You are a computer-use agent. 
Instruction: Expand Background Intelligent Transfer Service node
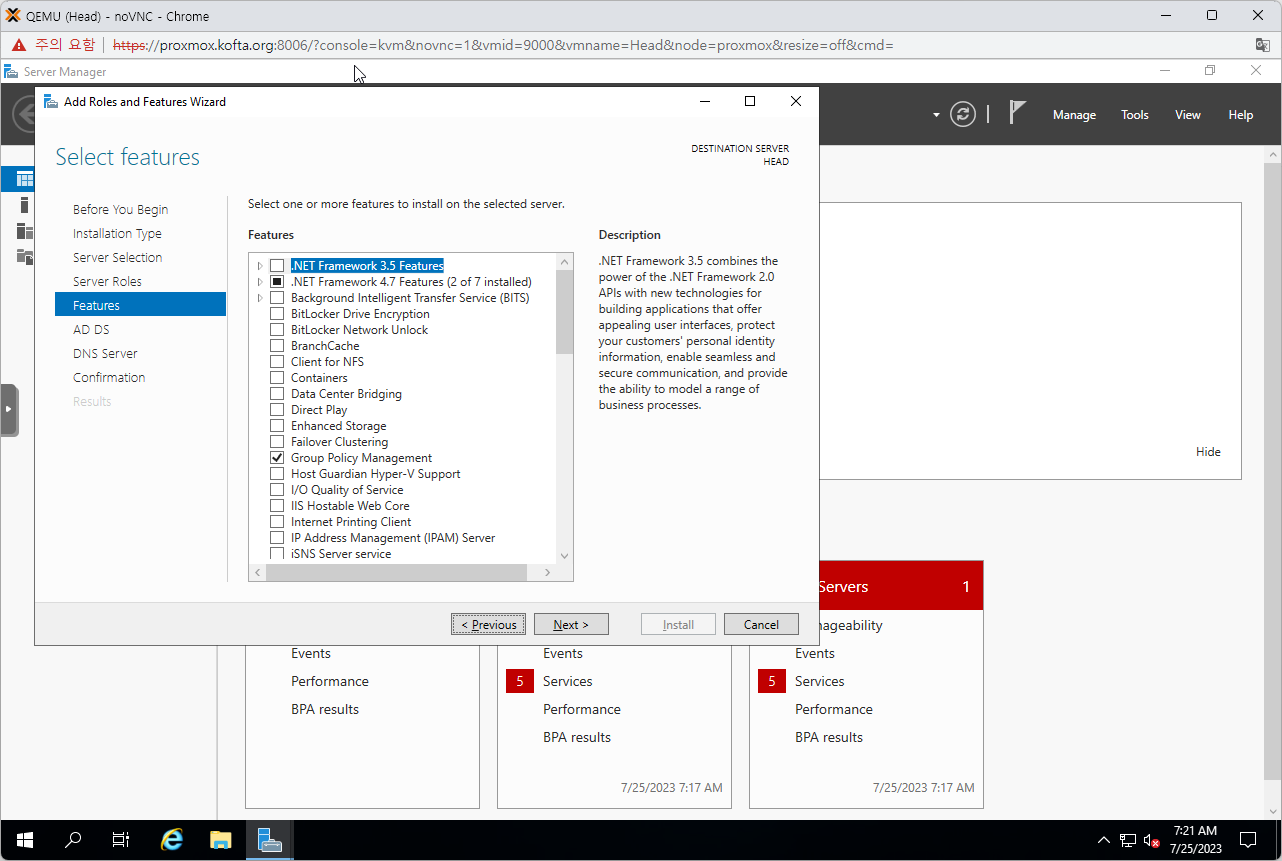point(260,298)
